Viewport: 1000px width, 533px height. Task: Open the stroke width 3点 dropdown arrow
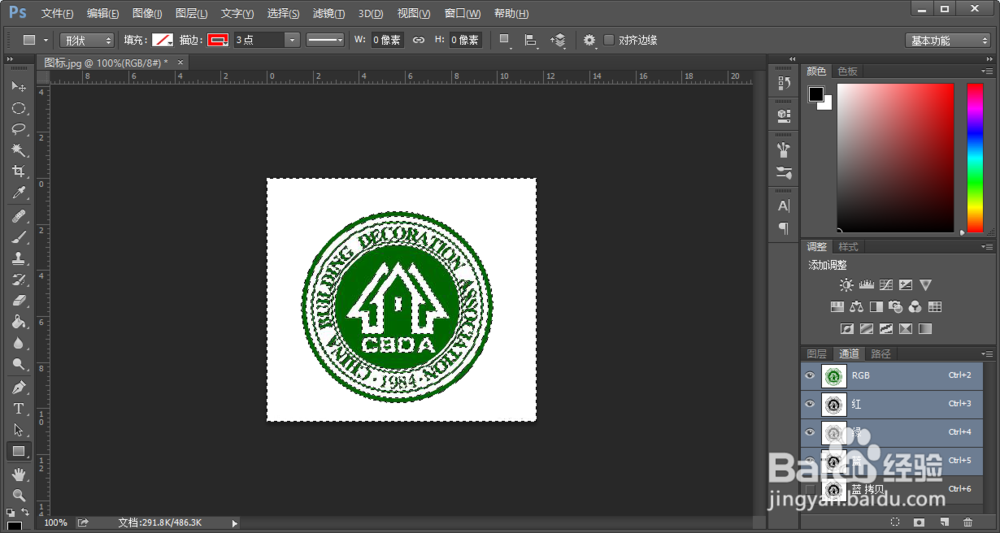[x=292, y=40]
